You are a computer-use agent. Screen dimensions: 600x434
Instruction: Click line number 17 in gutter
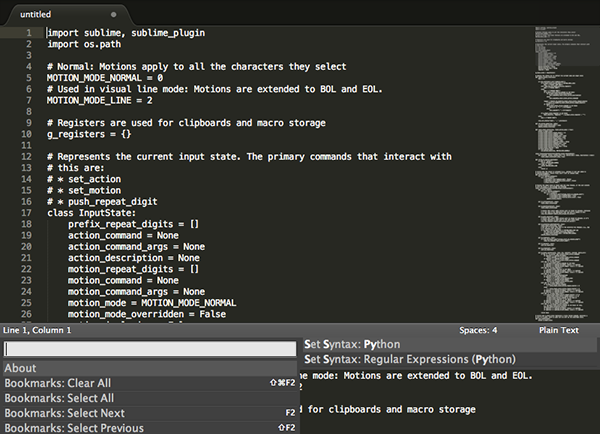pos(26,213)
